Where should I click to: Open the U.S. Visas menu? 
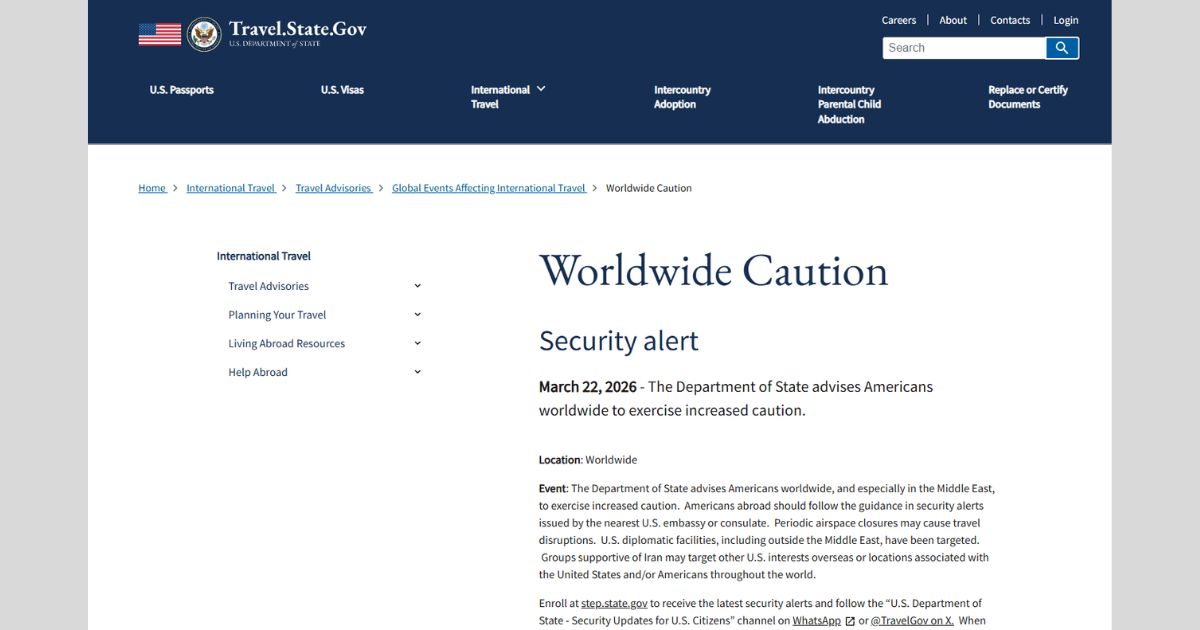tap(342, 90)
